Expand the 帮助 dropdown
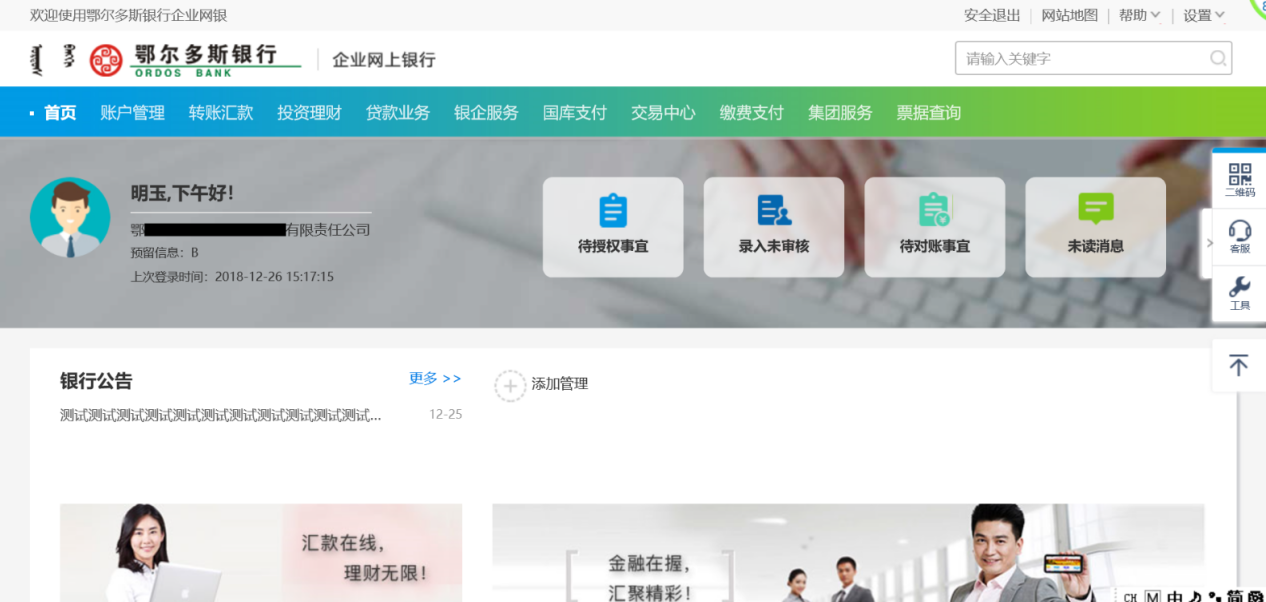The width and height of the screenshot is (1266, 602). point(1139,15)
